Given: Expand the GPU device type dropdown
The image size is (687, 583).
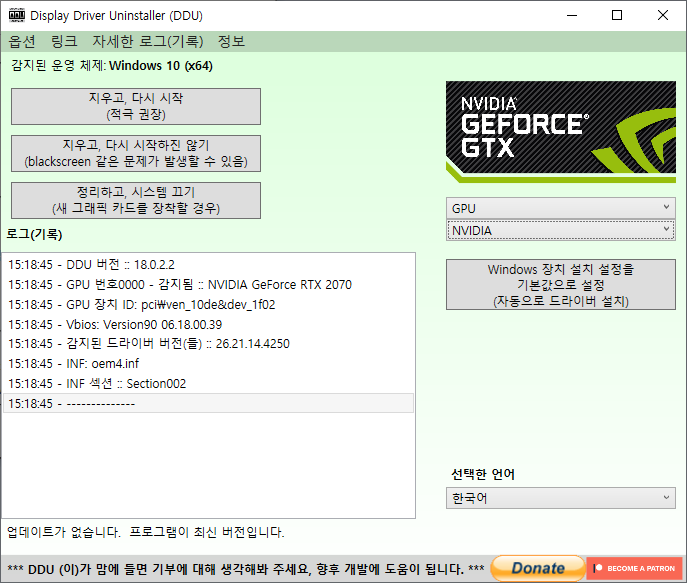Looking at the screenshot, I should tap(561, 208).
